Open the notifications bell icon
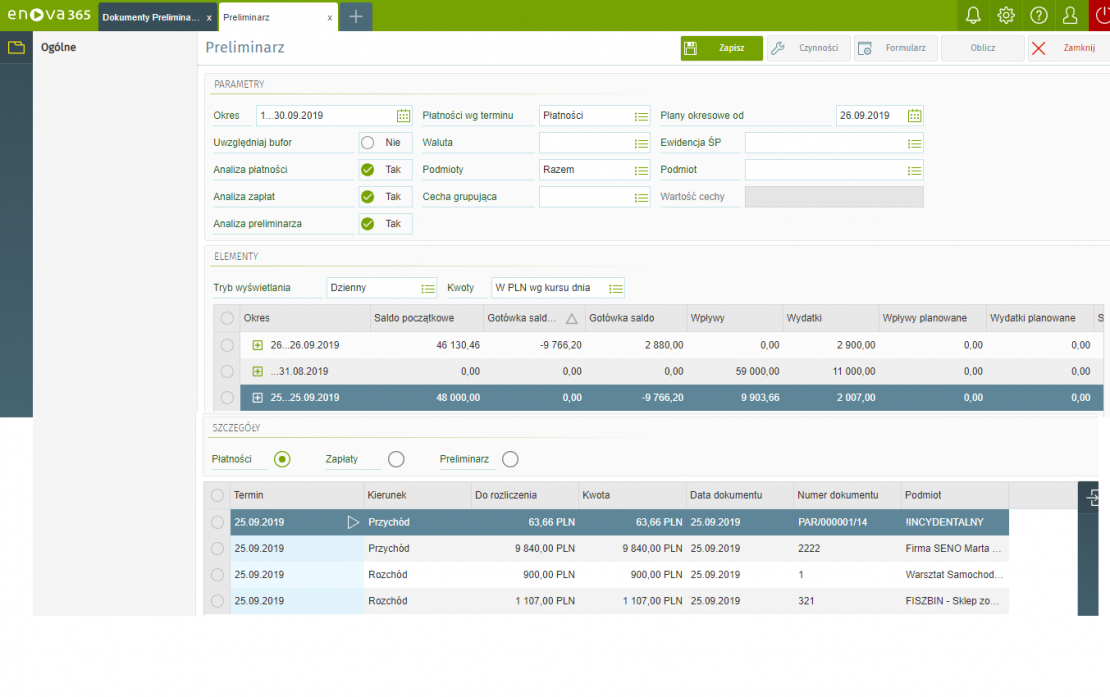The height and width of the screenshot is (697, 1110). 973,15
